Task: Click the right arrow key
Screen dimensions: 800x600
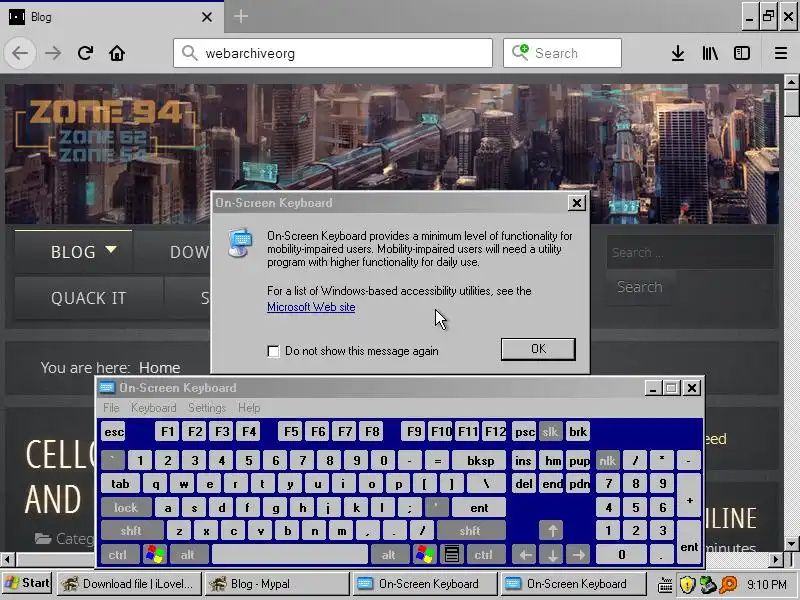Action: [579, 554]
